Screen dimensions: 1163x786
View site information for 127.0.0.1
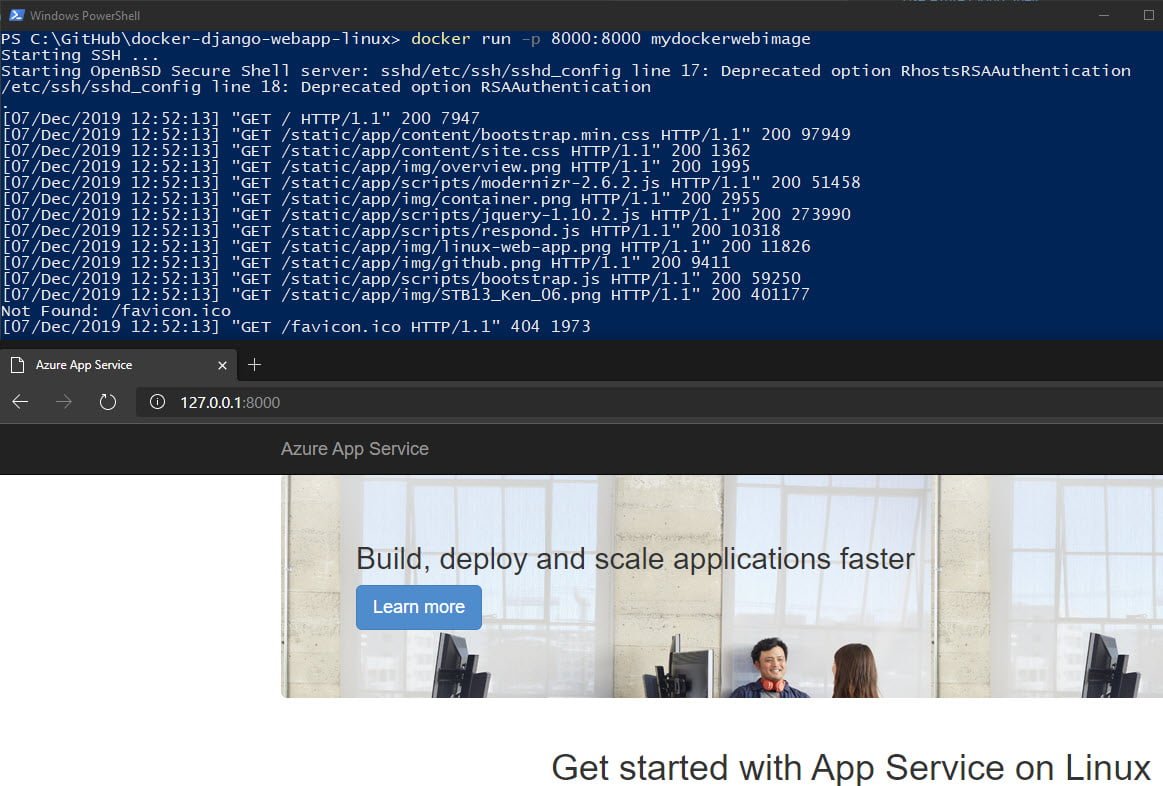[157, 402]
